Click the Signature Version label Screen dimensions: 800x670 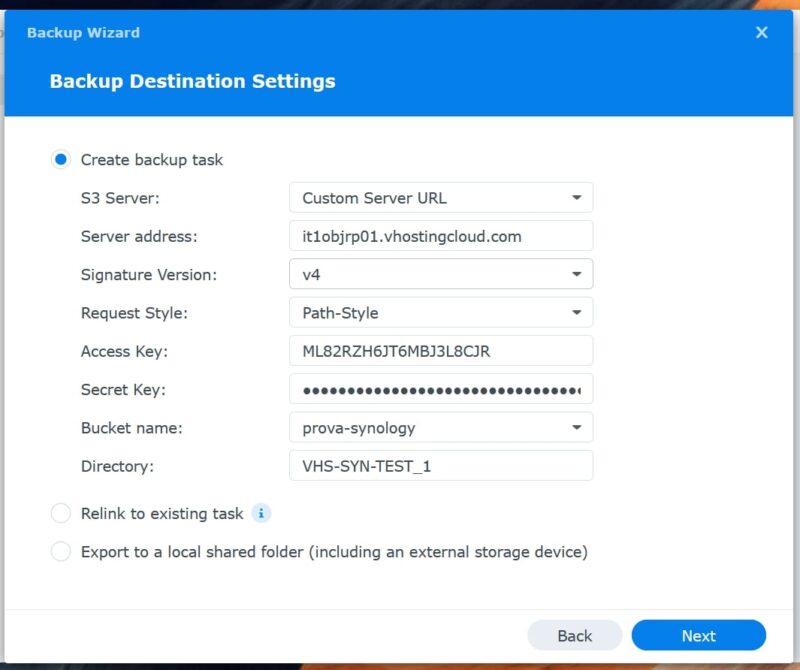(148, 275)
